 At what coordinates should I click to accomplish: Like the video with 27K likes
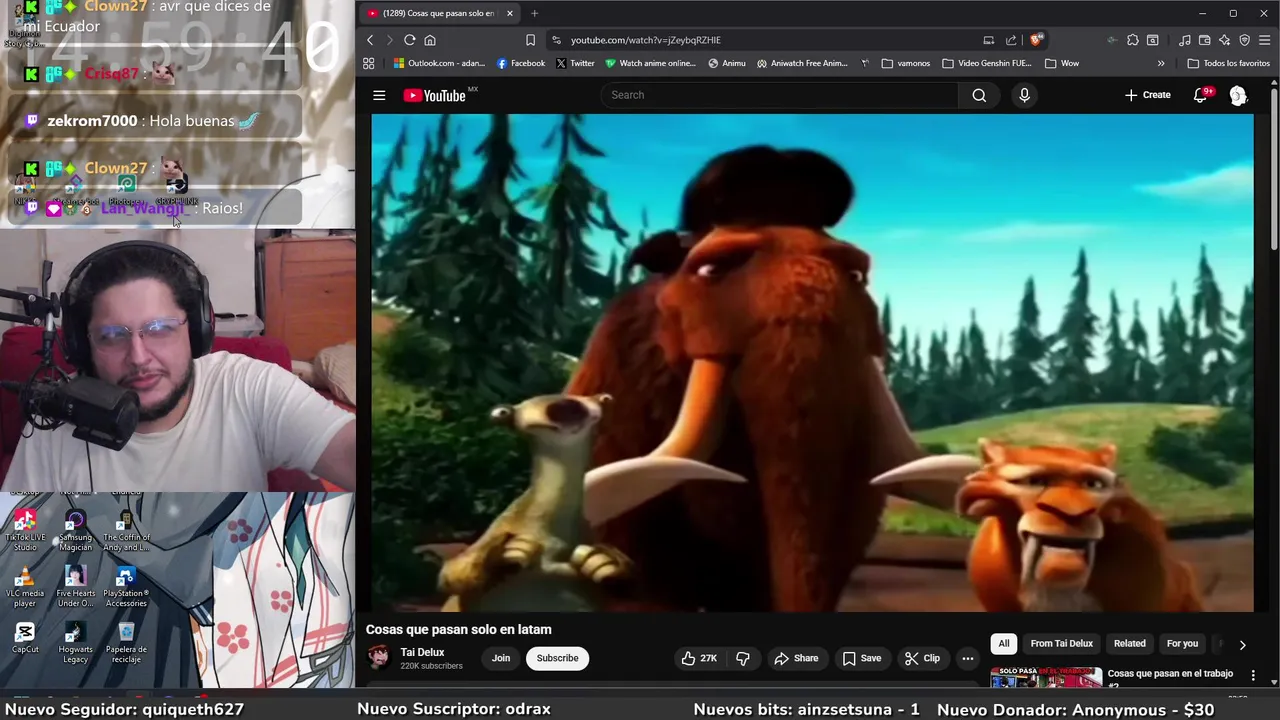(x=699, y=658)
